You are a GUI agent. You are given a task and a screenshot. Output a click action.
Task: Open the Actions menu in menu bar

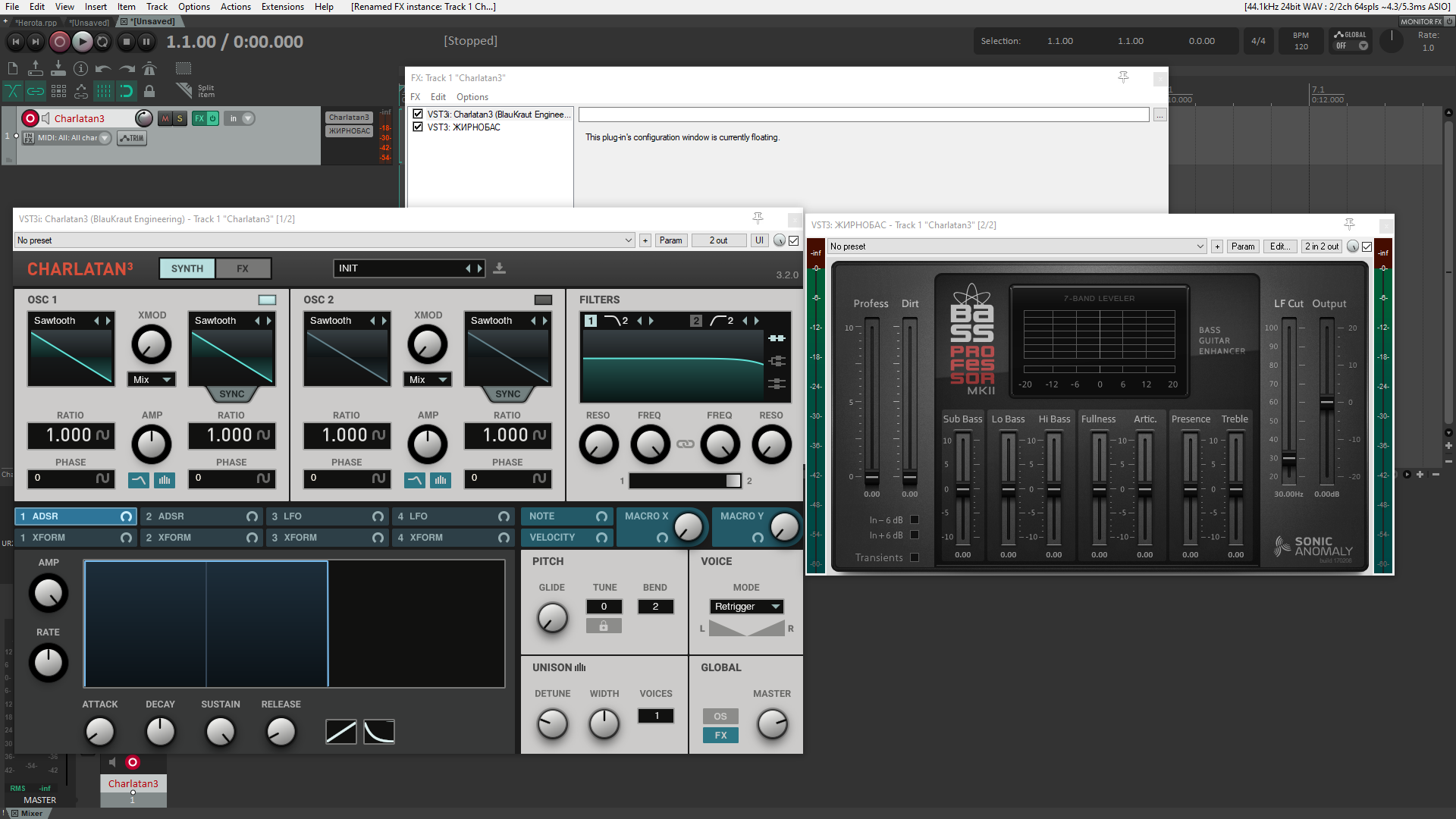(235, 7)
